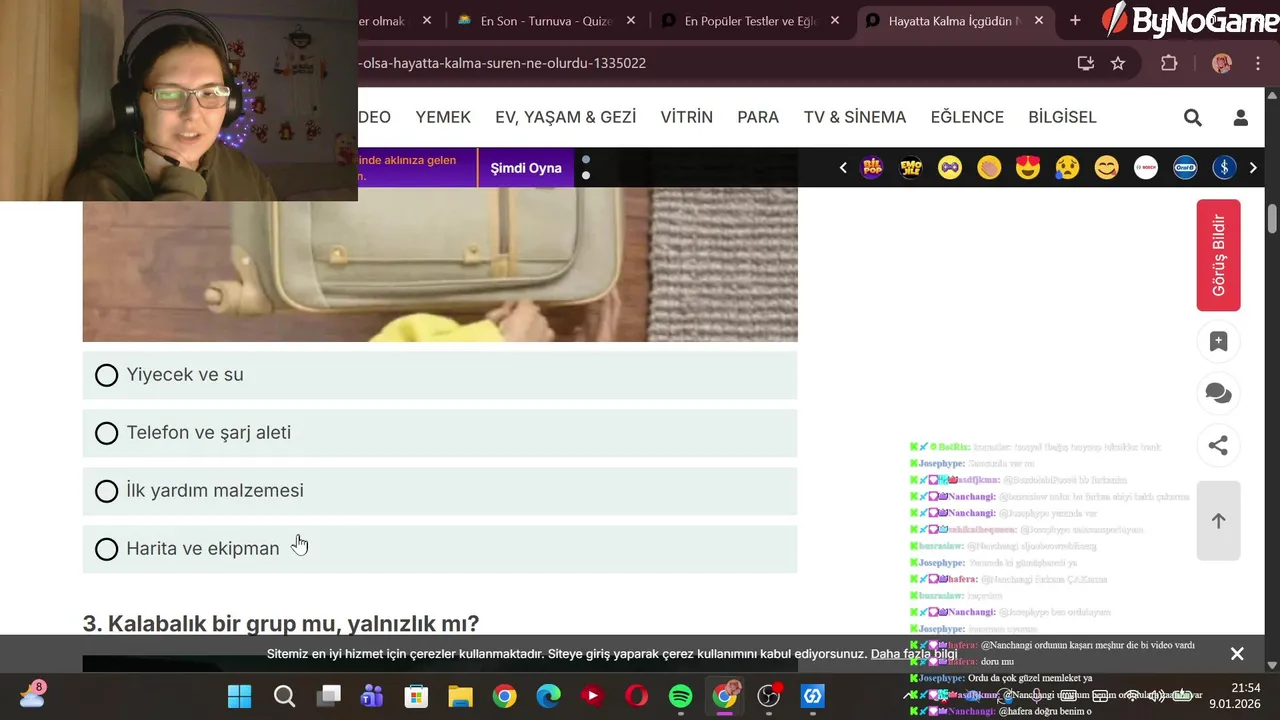Open Microsoft Store from the taskbar
The width and height of the screenshot is (1280, 720).
tap(416, 696)
